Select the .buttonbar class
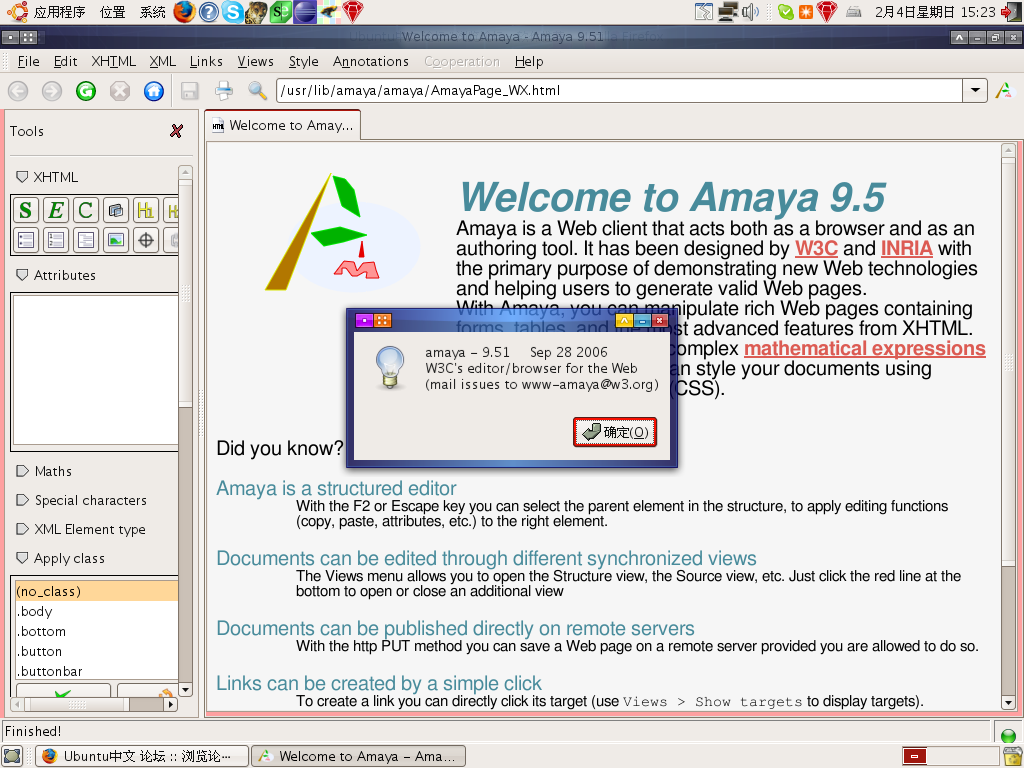The image size is (1024, 768). 97,671
